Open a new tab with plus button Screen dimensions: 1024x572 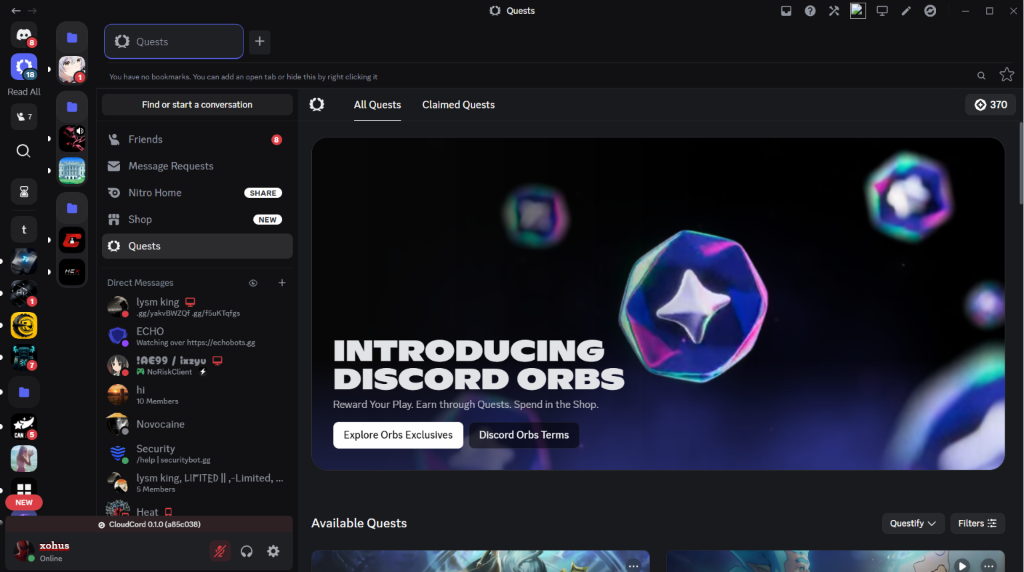tap(259, 41)
